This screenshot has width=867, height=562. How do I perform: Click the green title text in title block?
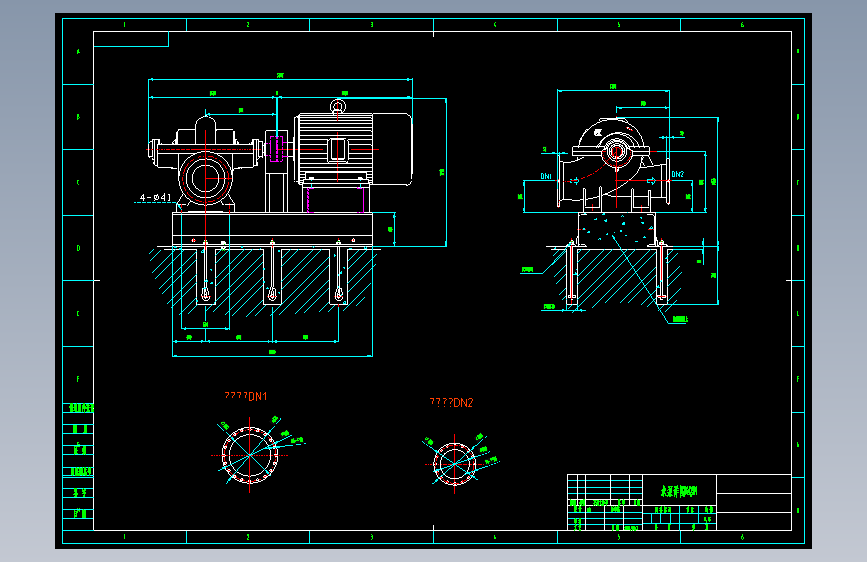[x=679, y=491]
